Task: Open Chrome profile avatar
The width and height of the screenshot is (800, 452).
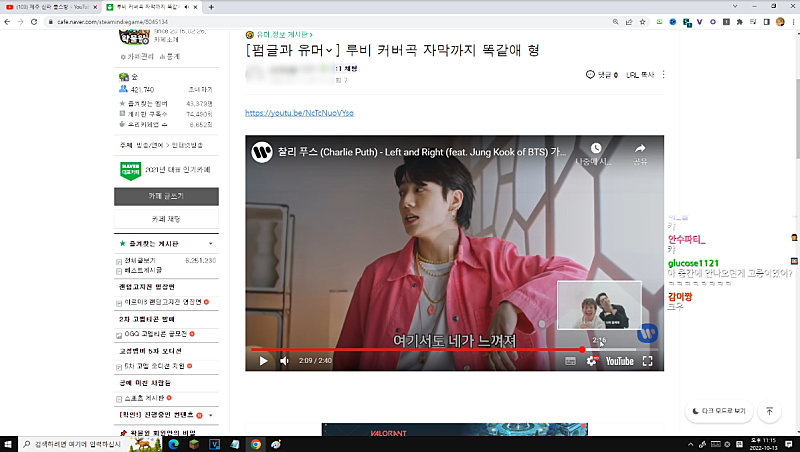Action: tap(780, 22)
